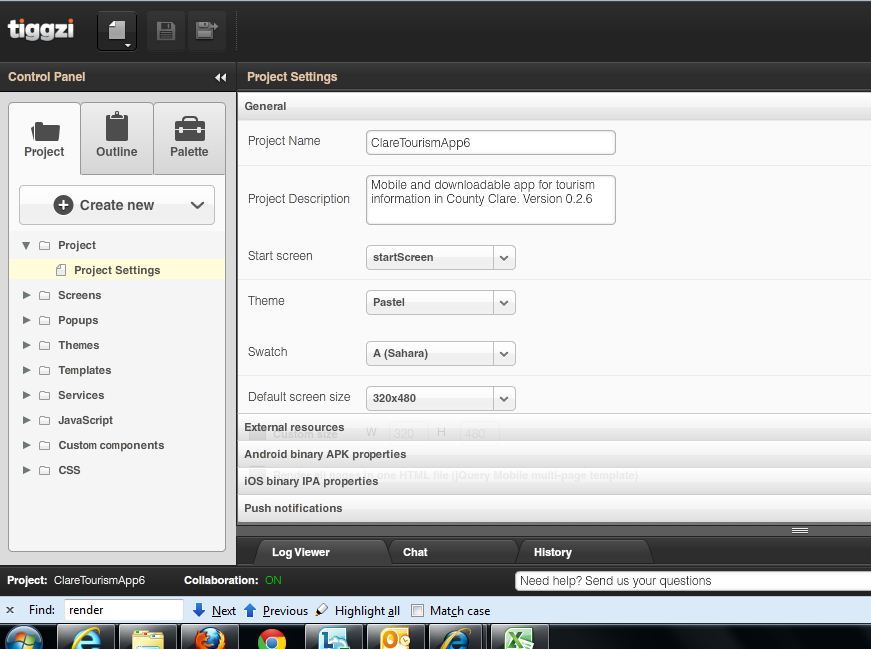Click the new file toolbar icon
This screenshot has height=649, width=871.
[116, 31]
